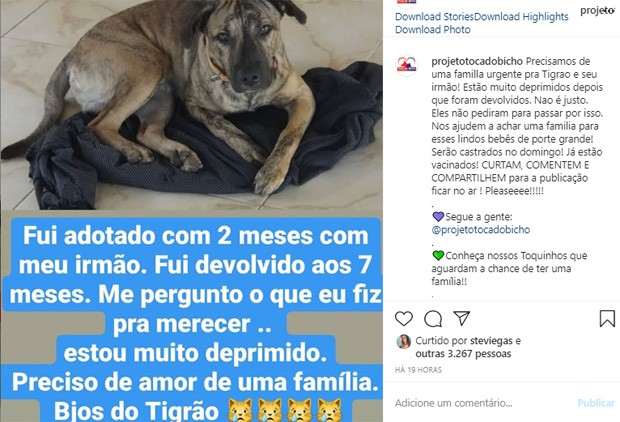Screen dimensions: 620x422
Task: Click the Download Highlights link
Action: (x=521, y=17)
